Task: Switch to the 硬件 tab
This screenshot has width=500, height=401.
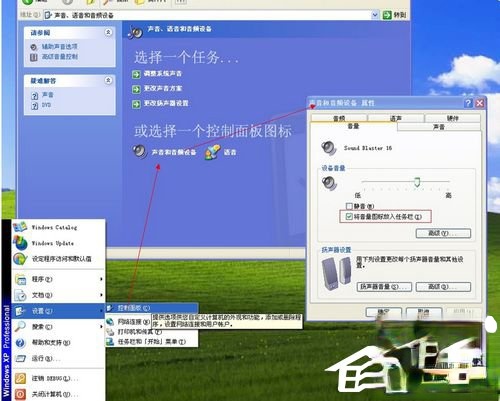Action: [x=452, y=118]
